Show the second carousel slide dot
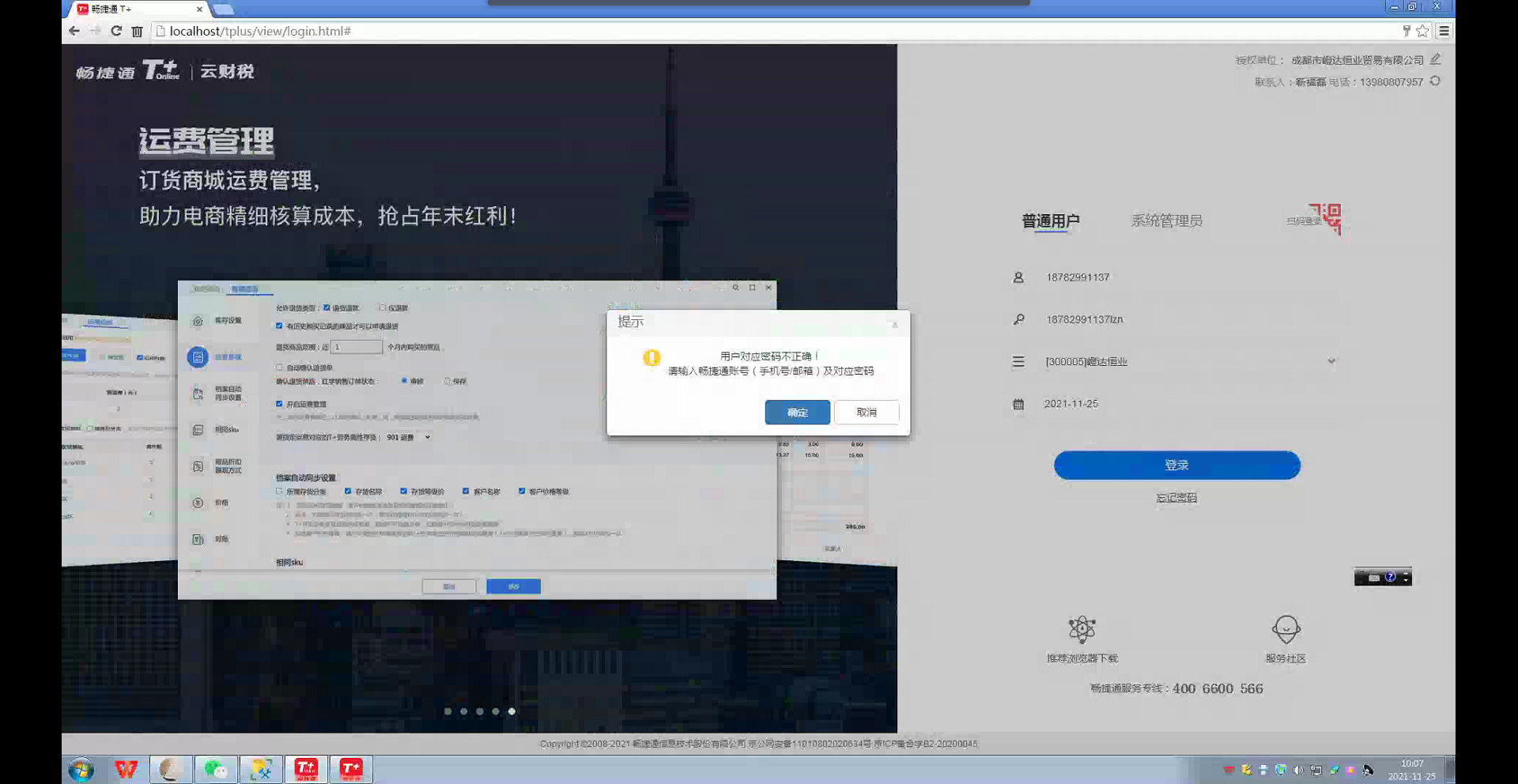The width and height of the screenshot is (1518, 784). 463,711
